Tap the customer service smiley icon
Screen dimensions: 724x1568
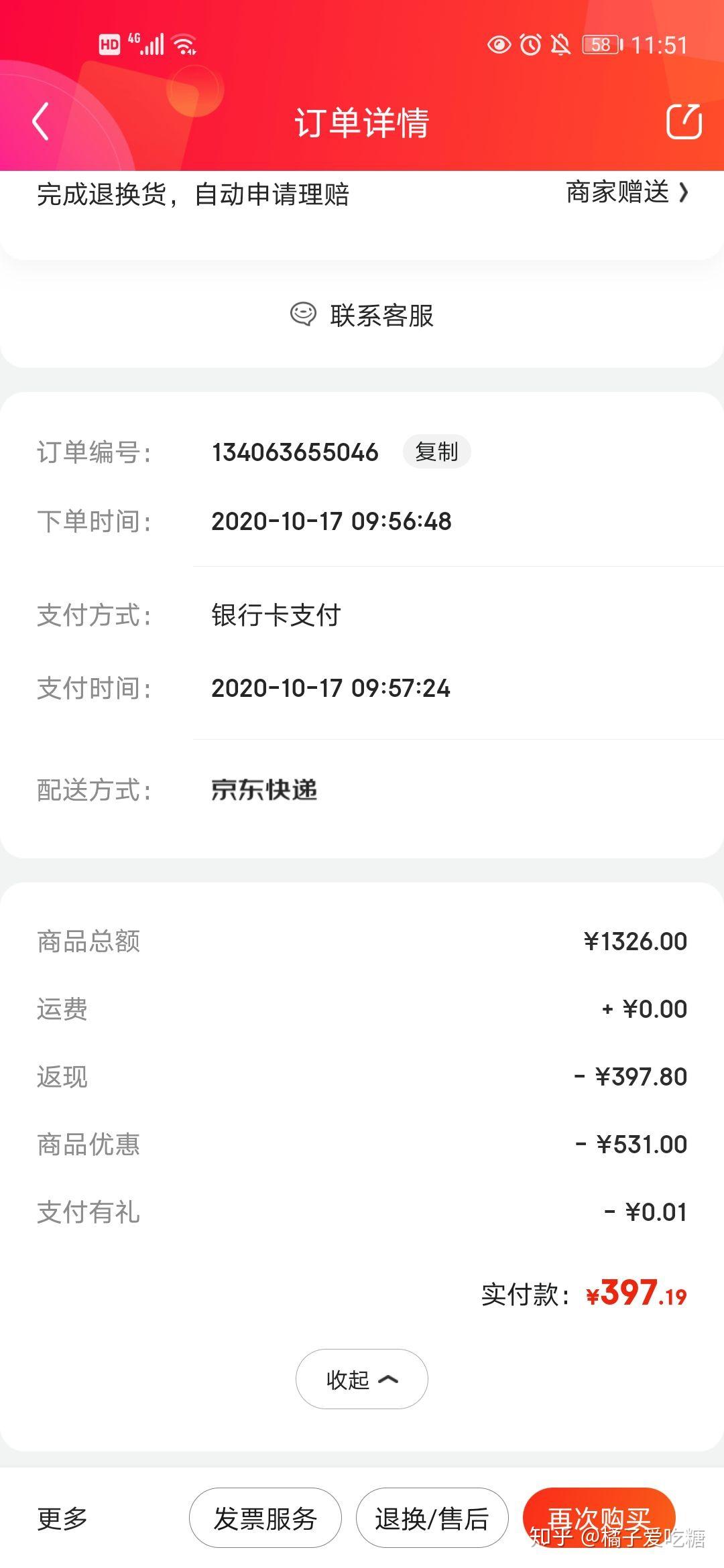[x=303, y=314]
